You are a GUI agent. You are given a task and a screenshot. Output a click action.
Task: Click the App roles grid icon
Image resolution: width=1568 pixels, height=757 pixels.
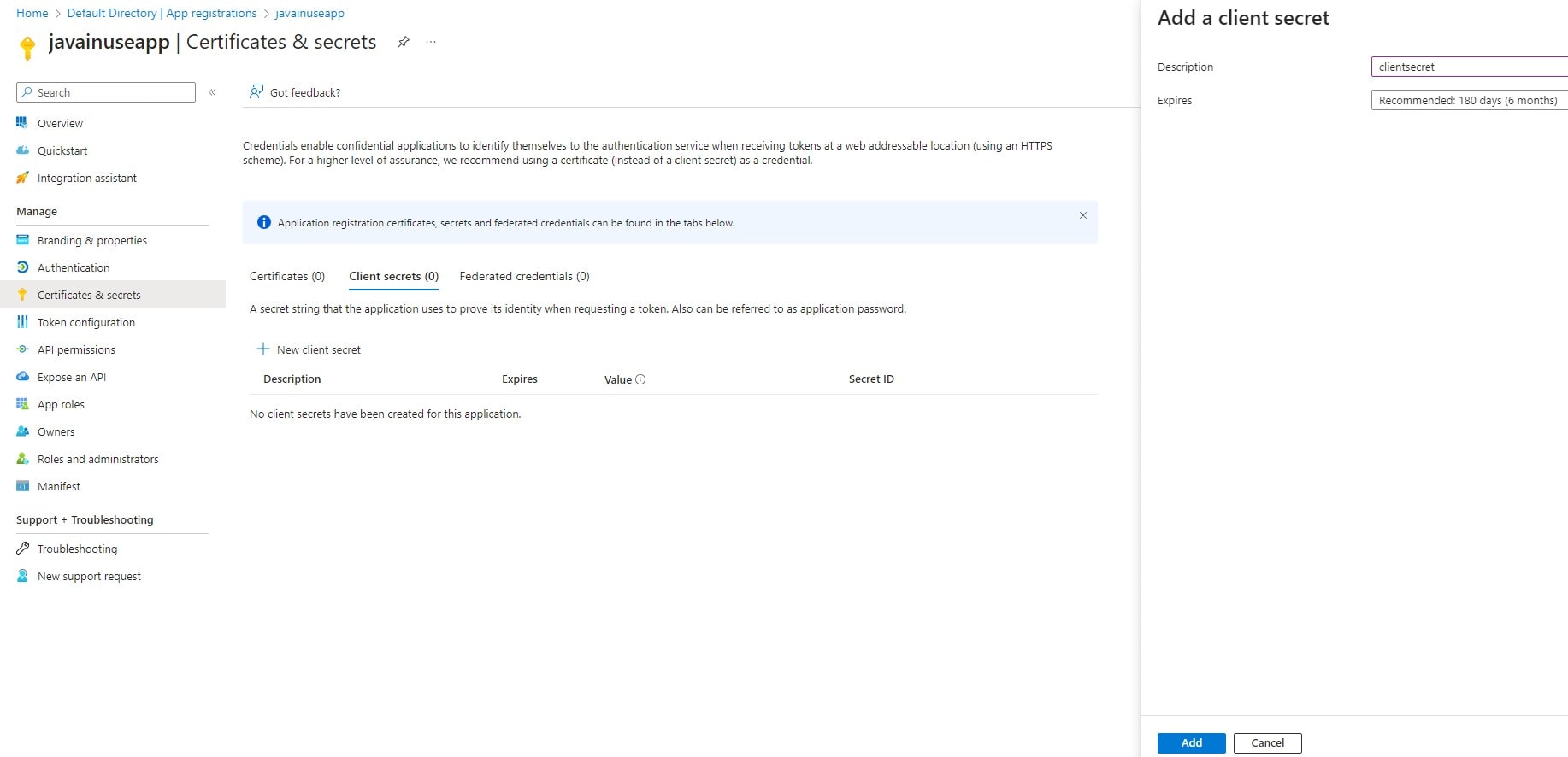click(22, 404)
